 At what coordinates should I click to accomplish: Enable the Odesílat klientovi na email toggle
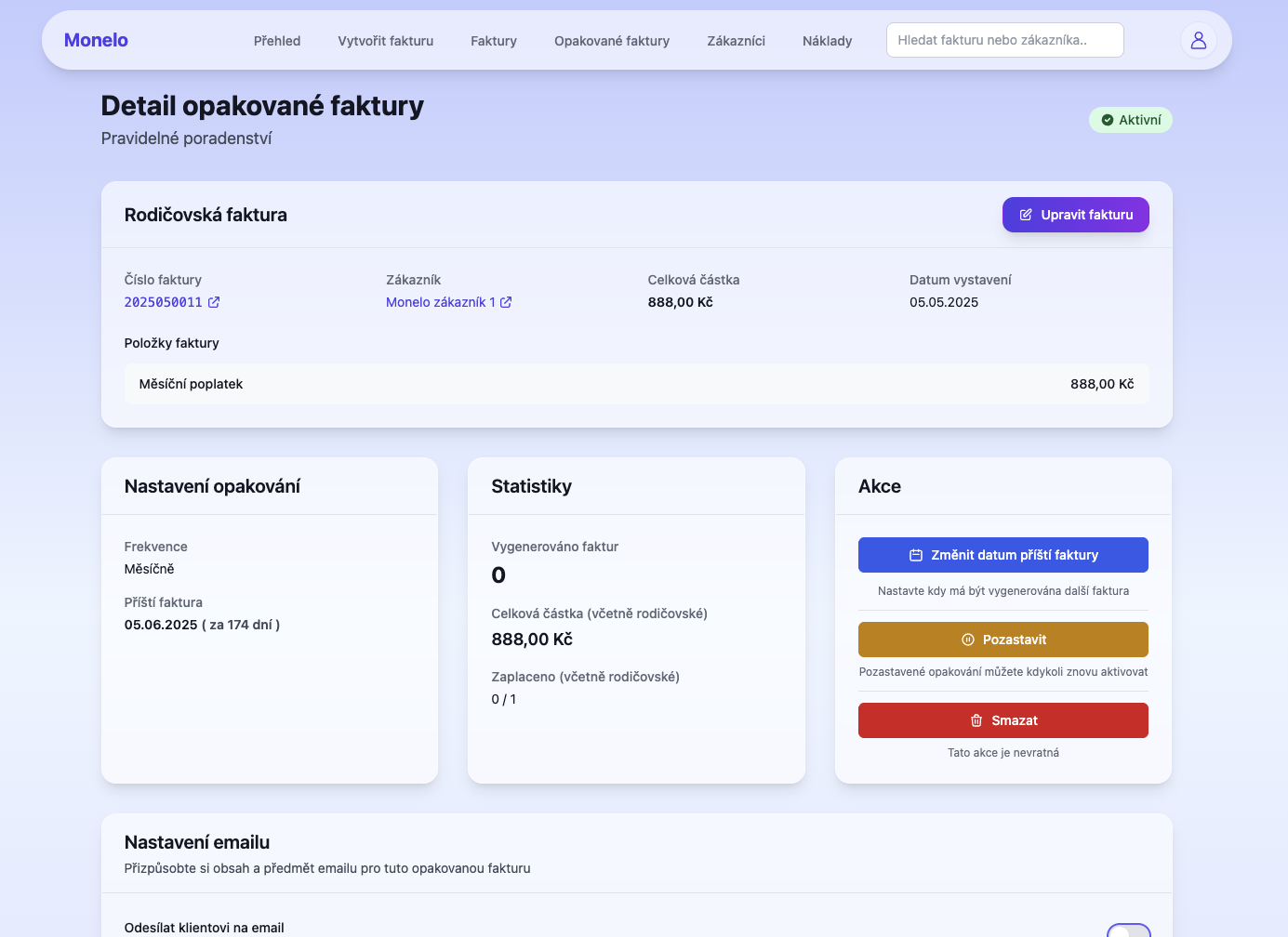click(x=1128, y=929)
